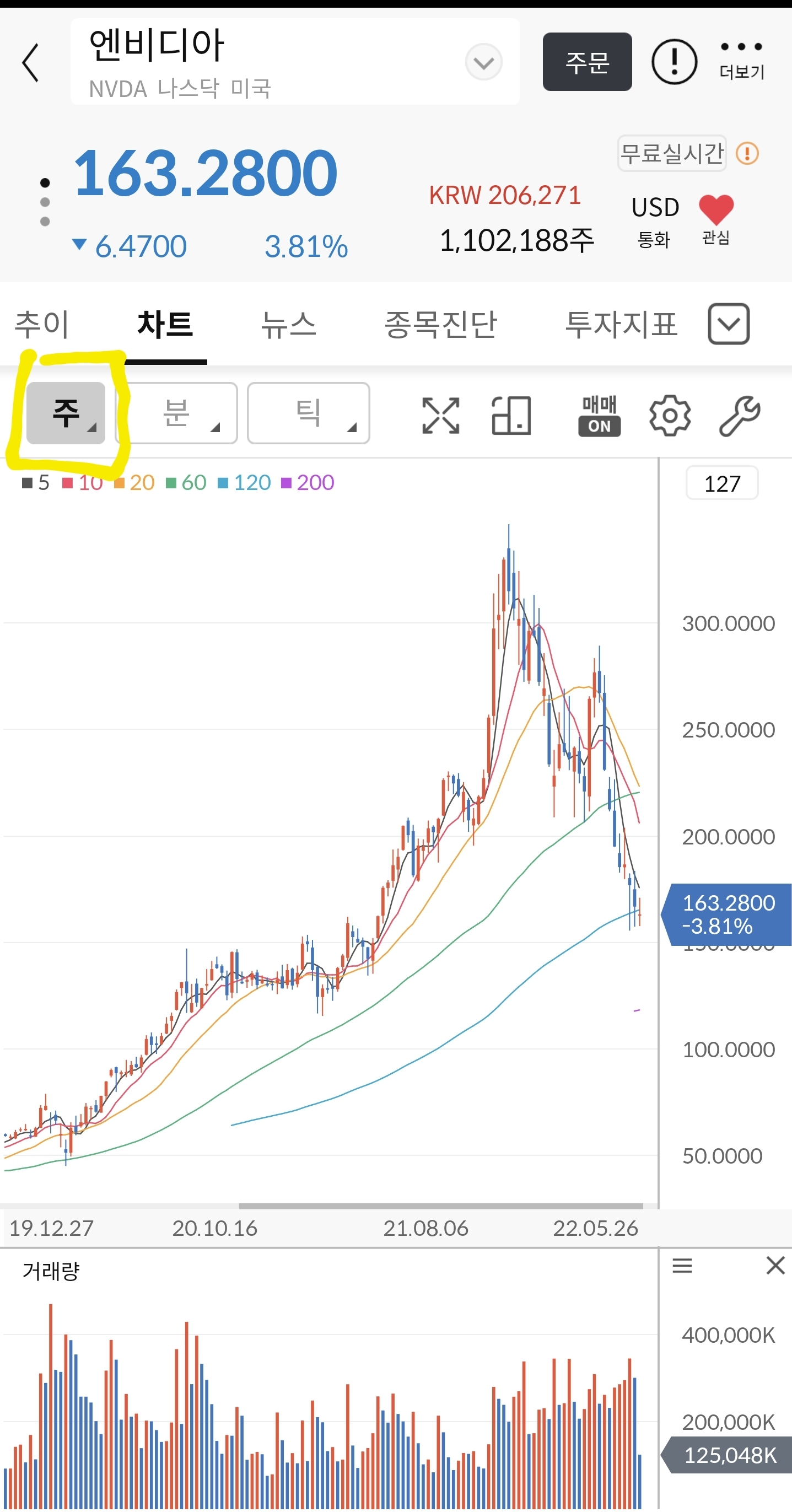
Task: Tap the 200-period moving average legend
Action: point(308,482)
